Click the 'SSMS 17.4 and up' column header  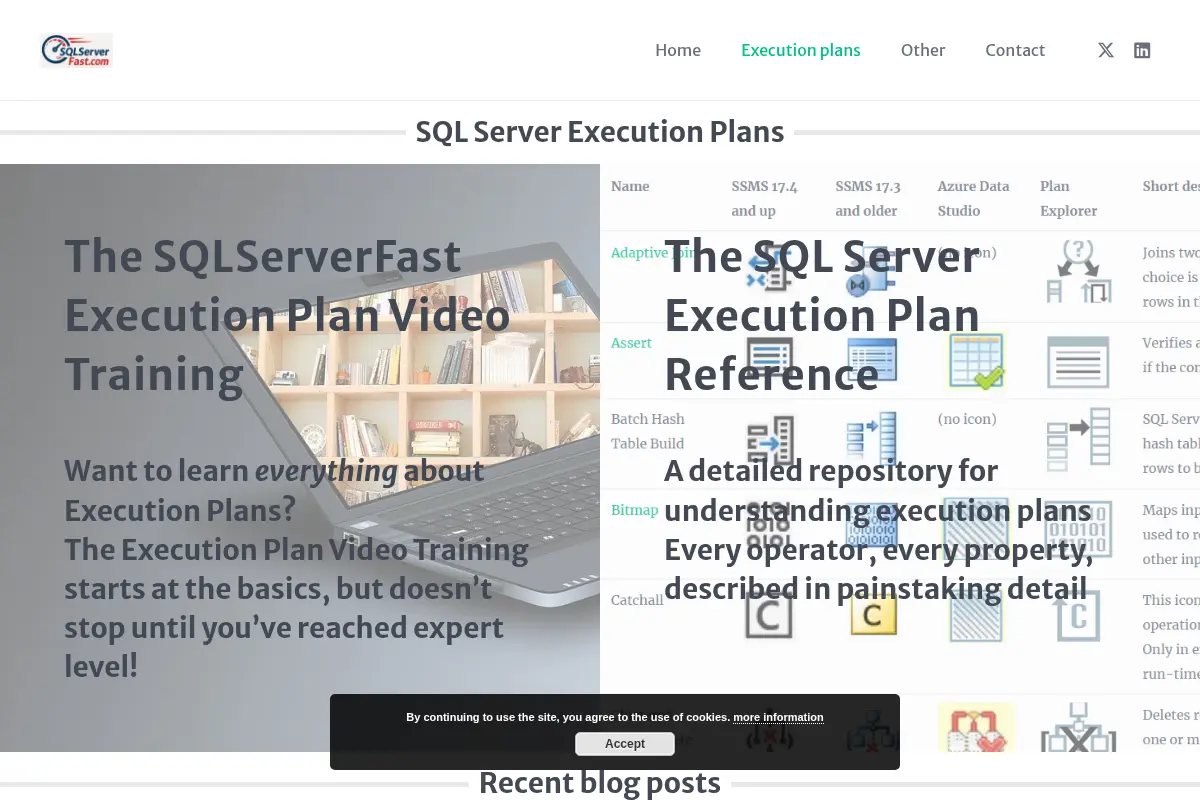pos(764,198)
